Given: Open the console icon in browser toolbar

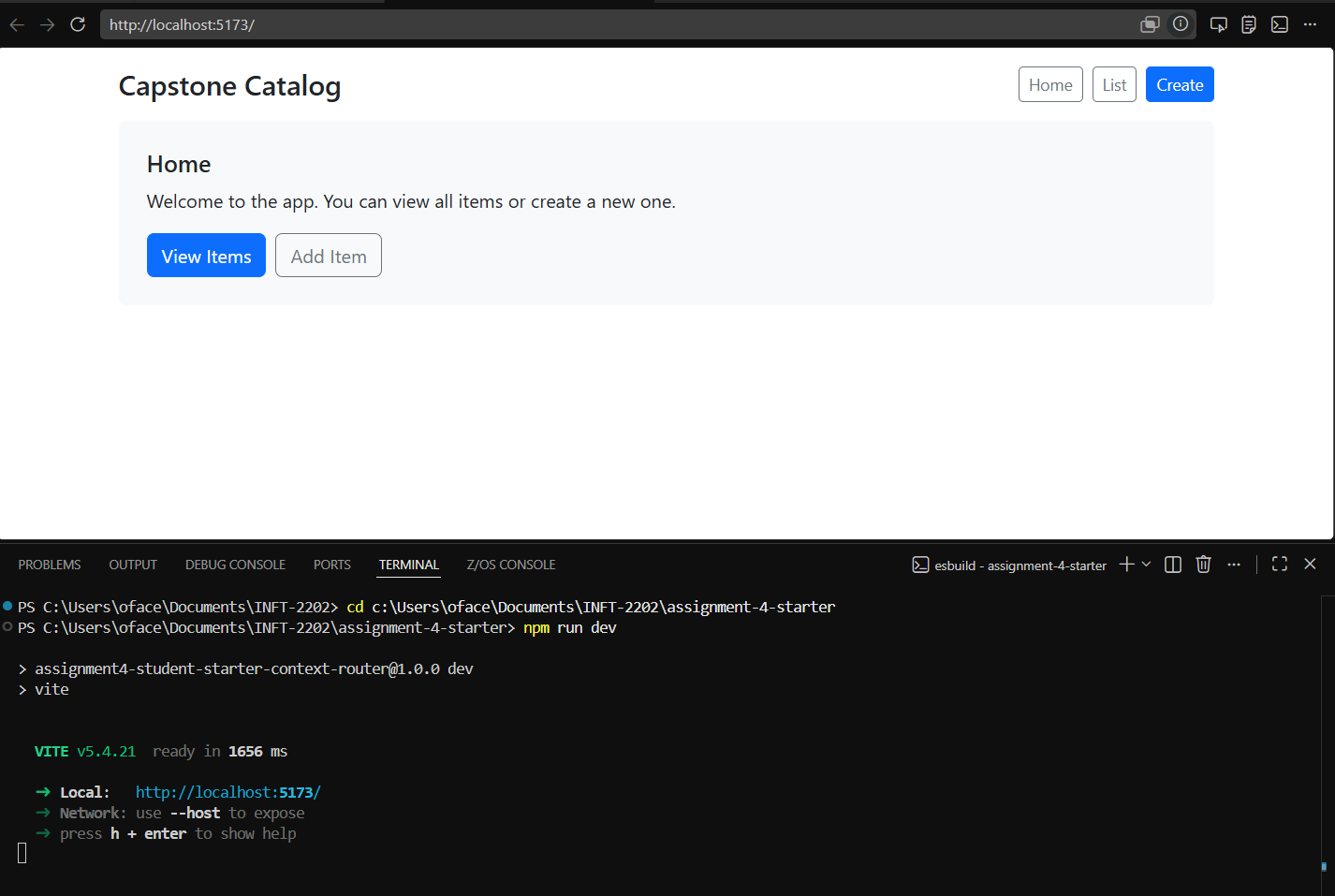Looking at the screenshot, I should pyautogui.click(x=1280, y=25).
